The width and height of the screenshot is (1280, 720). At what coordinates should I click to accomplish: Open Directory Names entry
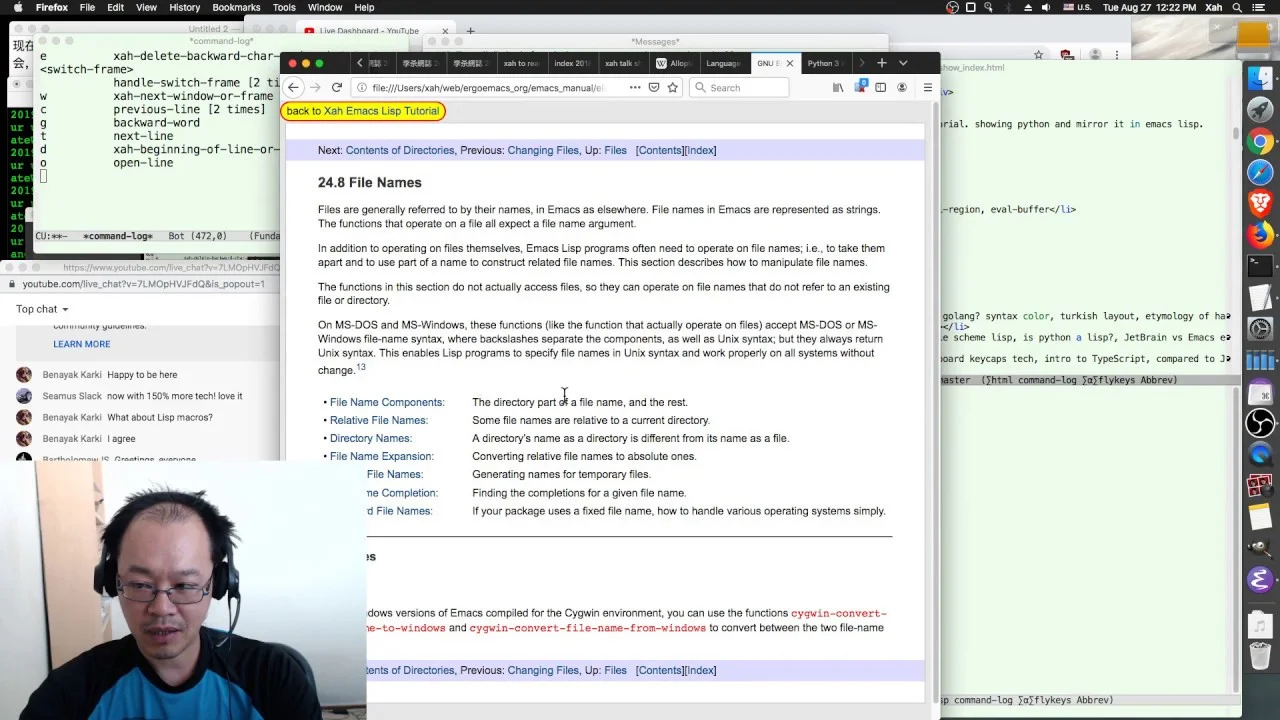point(370,438)
